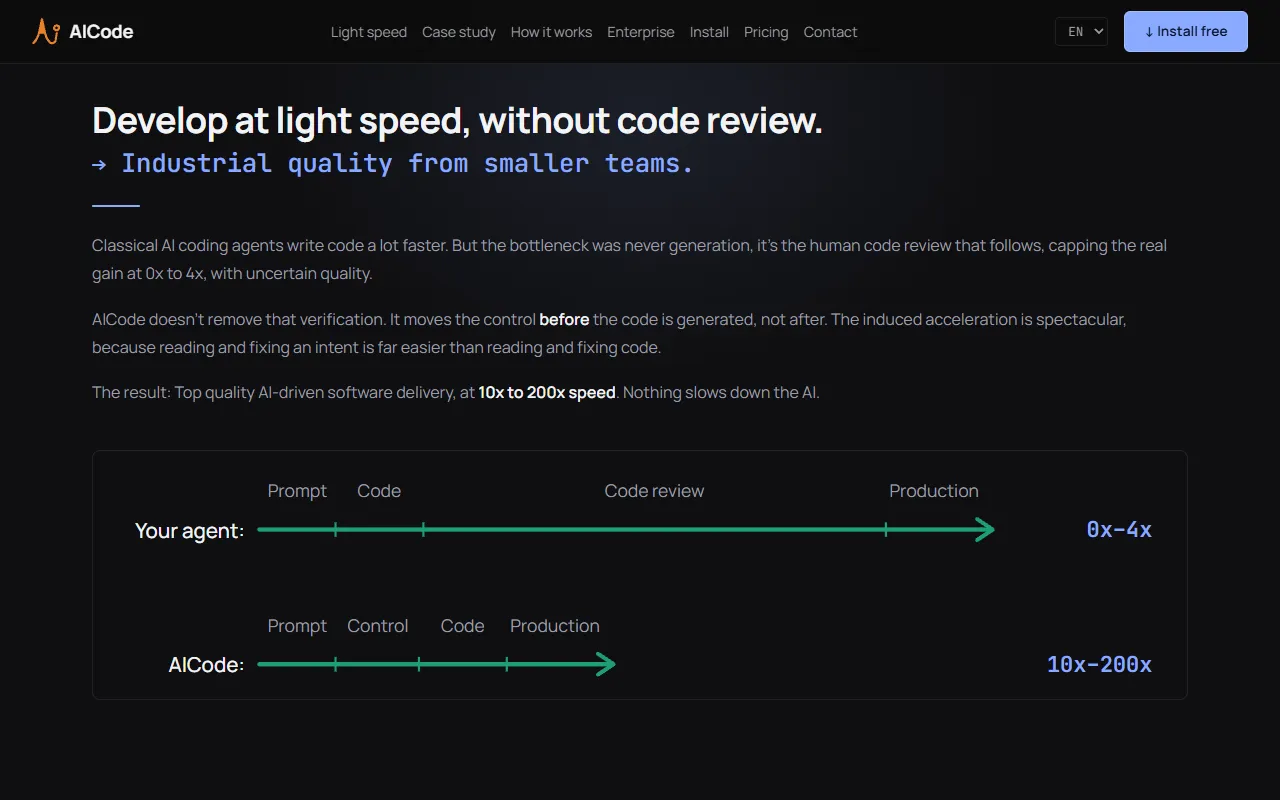1280x800 pixels.
Task: Click the AiCode logo icon
Action: click(x=46, y=32)
